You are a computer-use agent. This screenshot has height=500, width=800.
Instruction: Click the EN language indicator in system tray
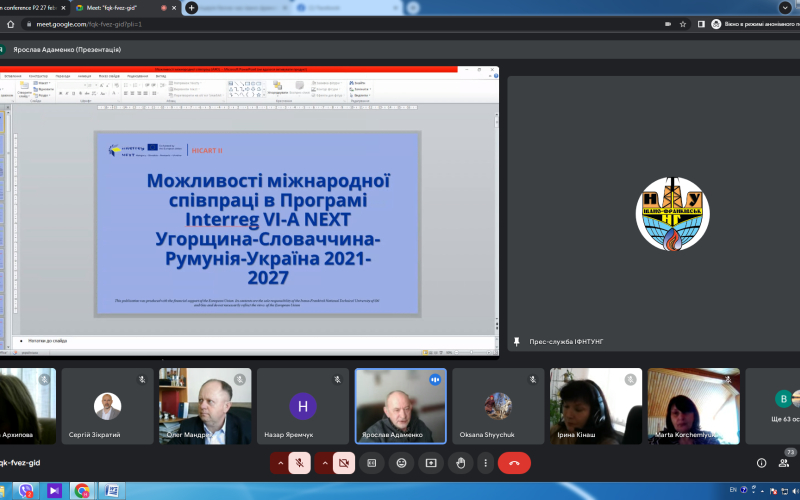pyautogui.click(x=733, y=490)
